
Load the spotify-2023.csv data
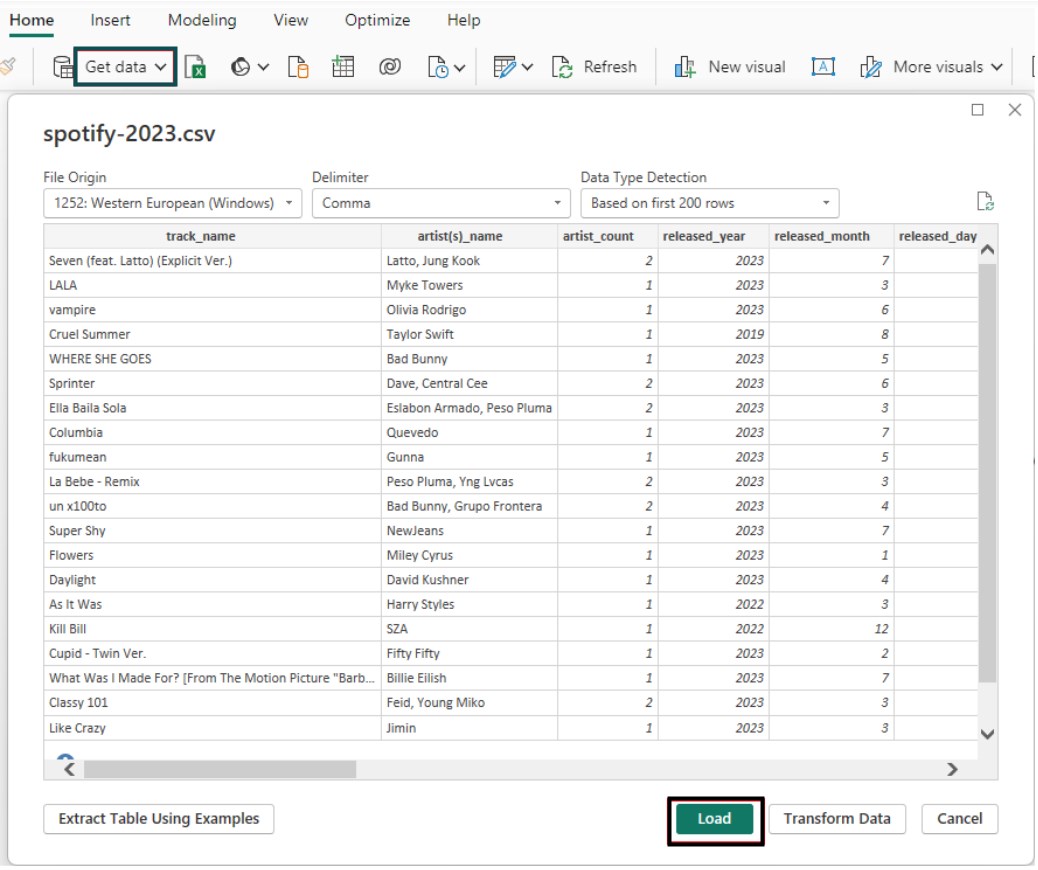click(714, 818)
